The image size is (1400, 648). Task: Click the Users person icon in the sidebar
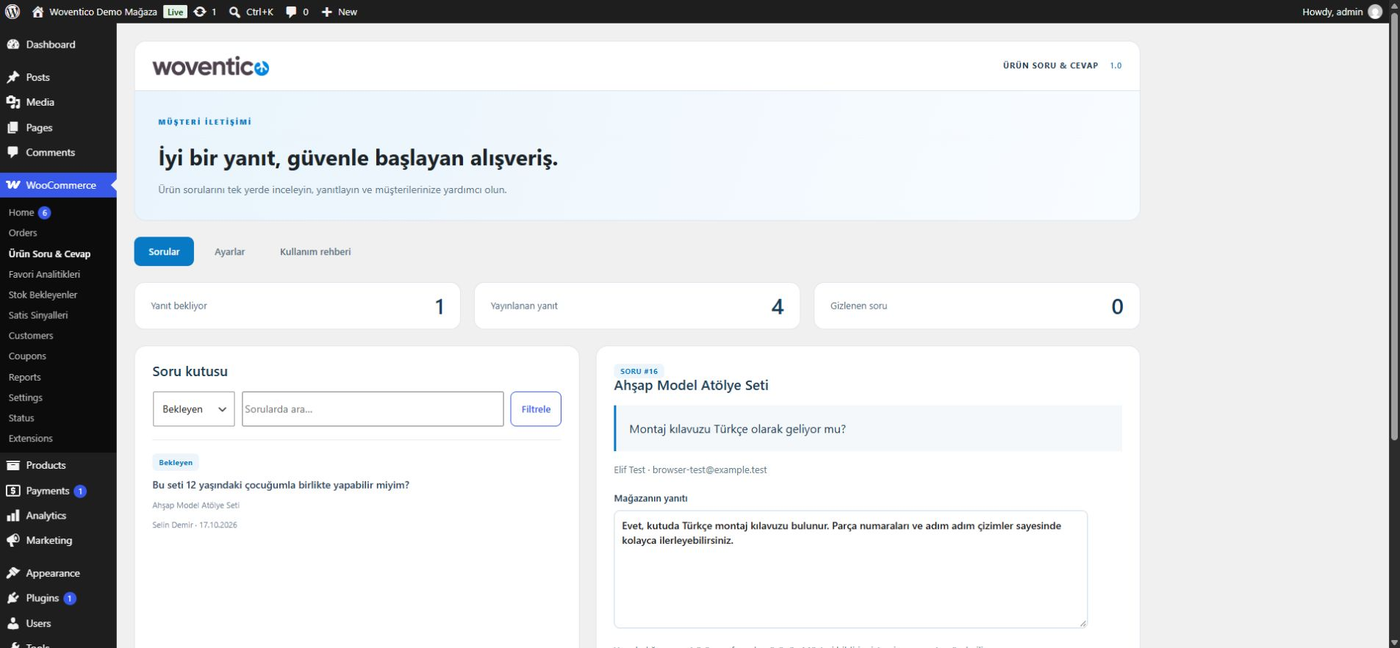13,623
